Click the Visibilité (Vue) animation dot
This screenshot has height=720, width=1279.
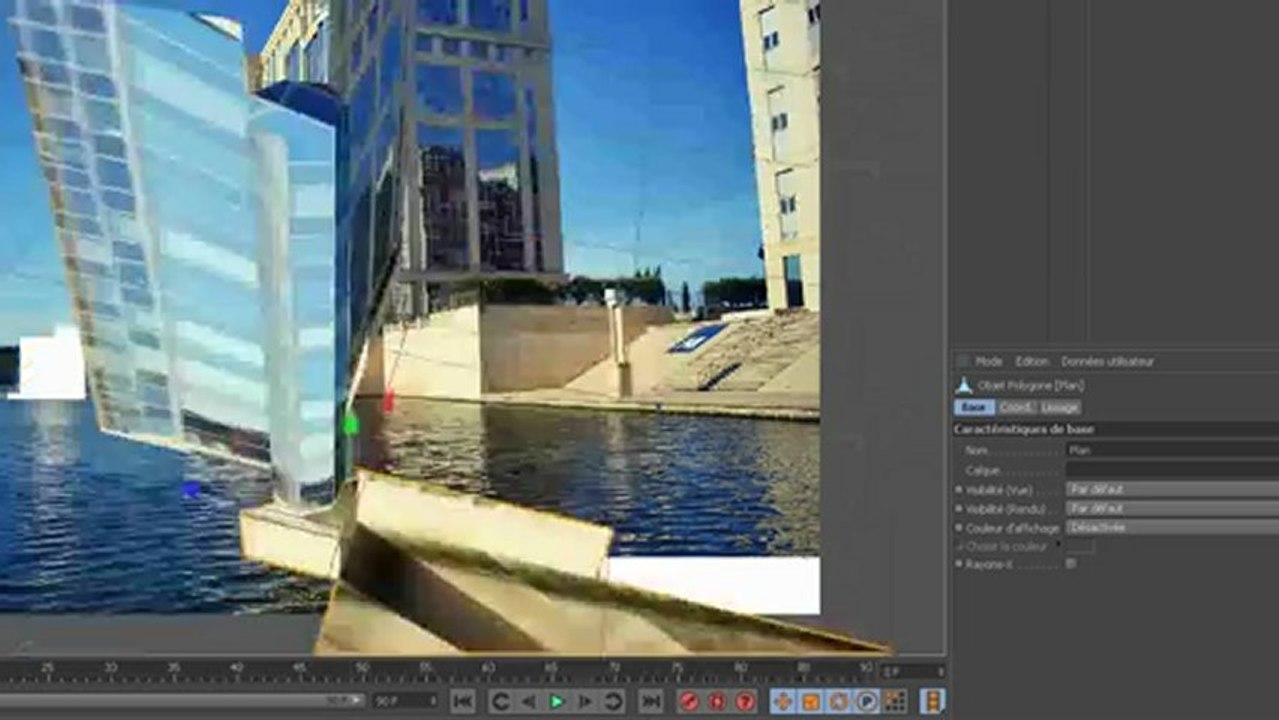tap(959, 490)
